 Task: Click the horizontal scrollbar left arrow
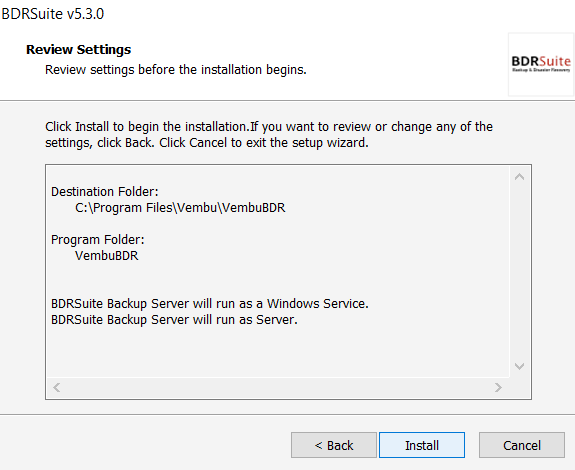[x=56, y=387]
